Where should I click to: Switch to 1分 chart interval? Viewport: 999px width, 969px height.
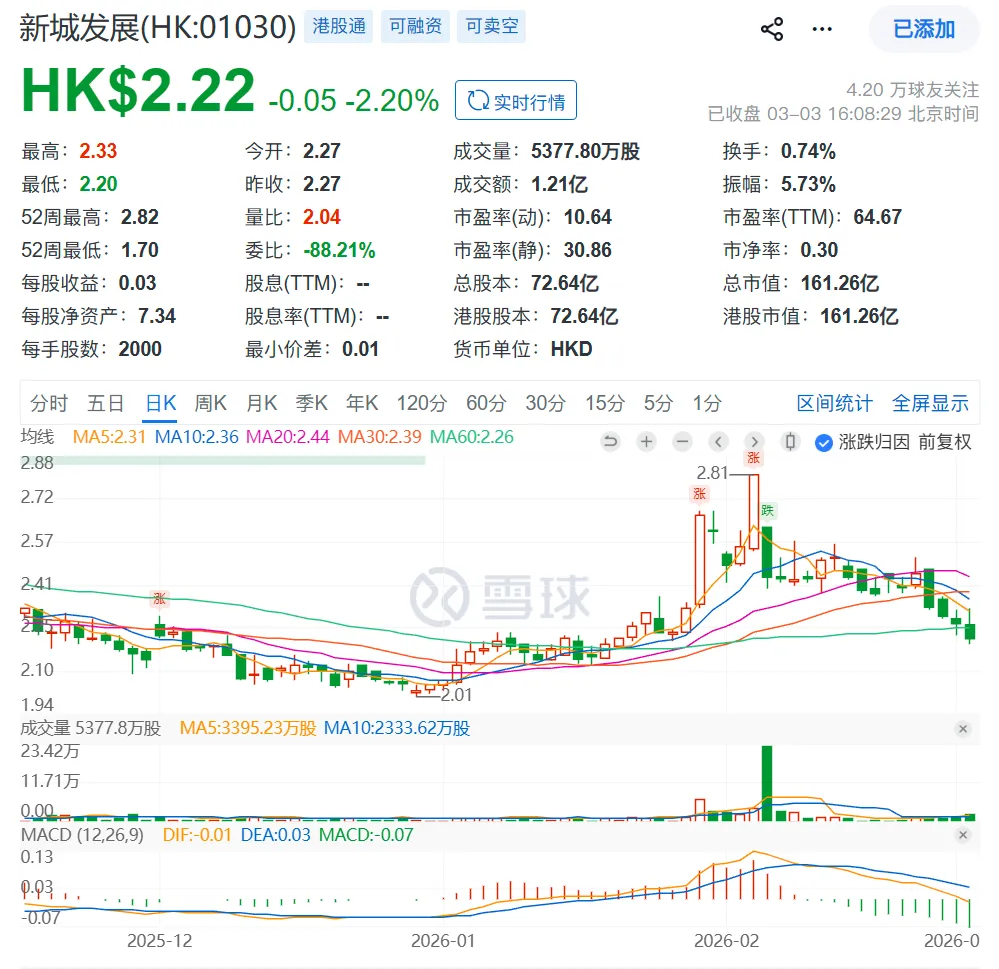click(707, 403)
